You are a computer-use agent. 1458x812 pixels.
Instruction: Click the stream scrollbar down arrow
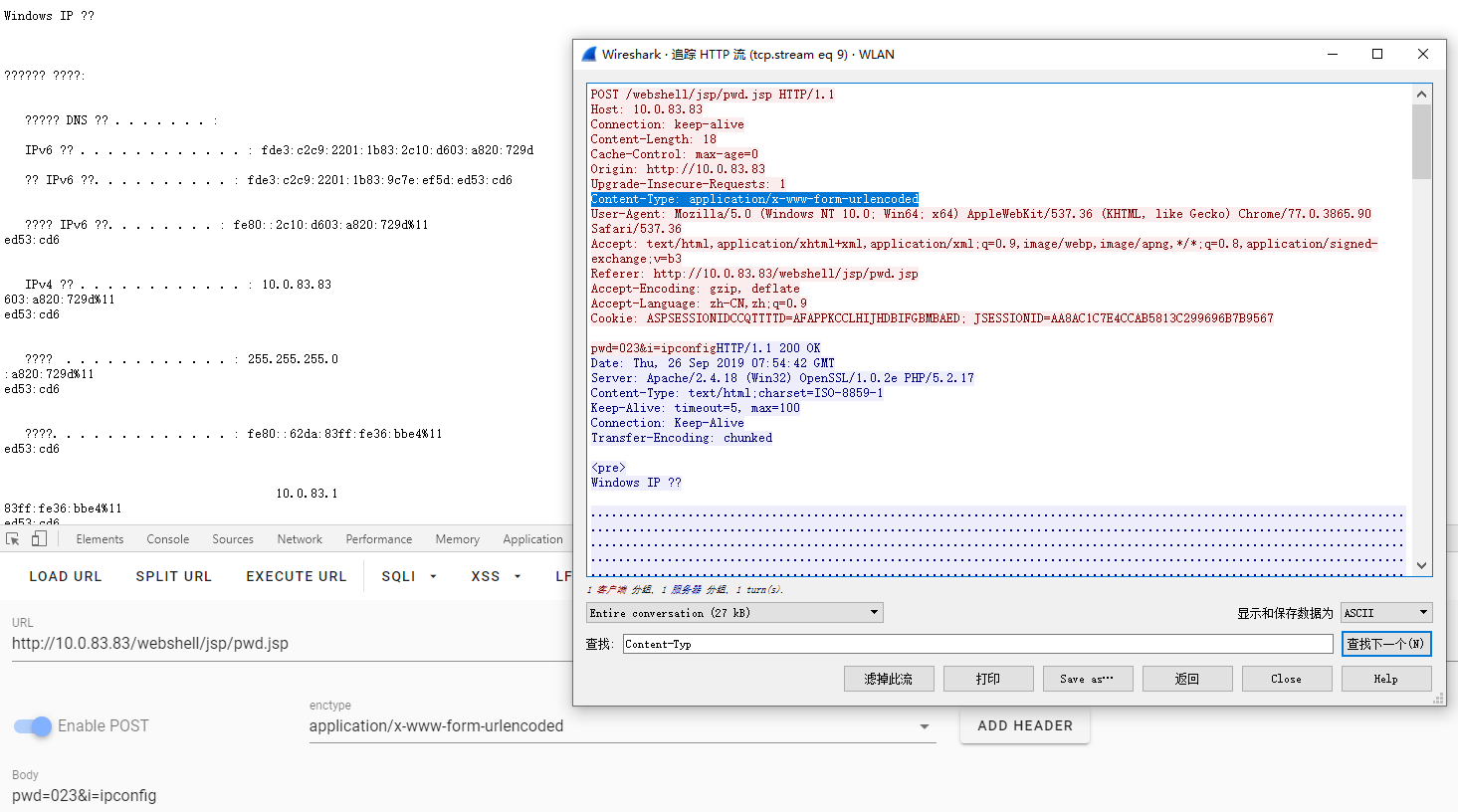(1421, 565)
